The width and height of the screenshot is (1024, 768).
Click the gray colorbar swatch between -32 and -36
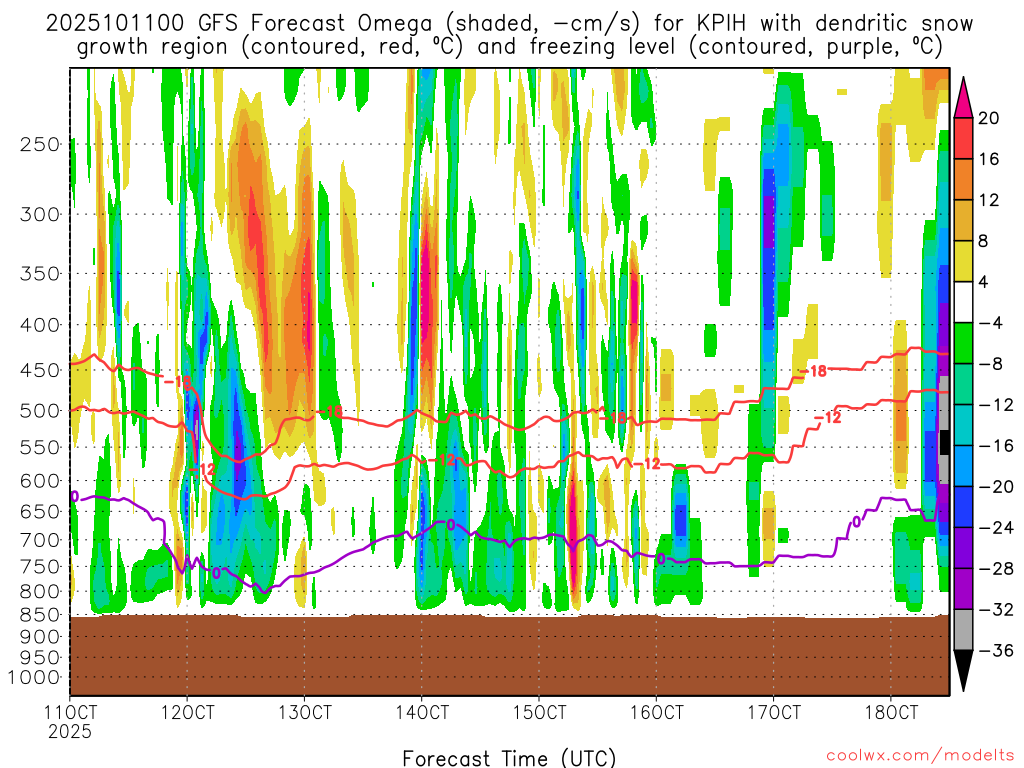tap(963, 630)
